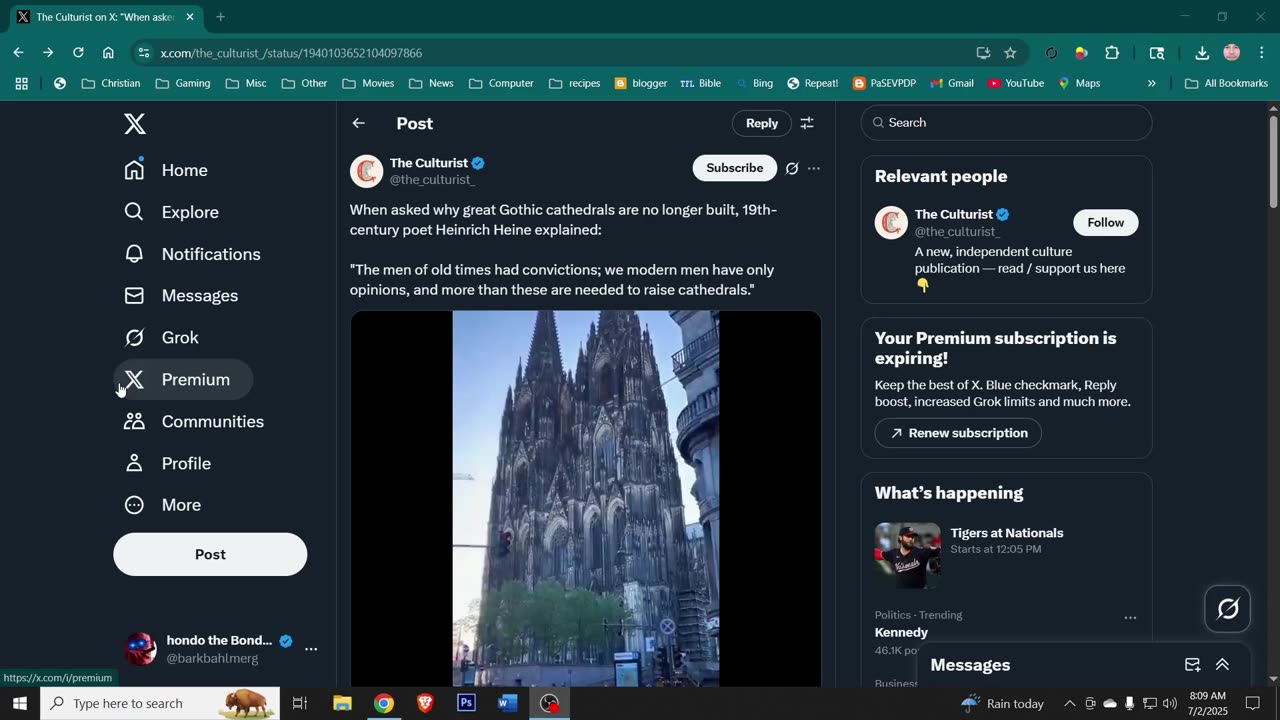Open Chrome Downloads icon

click(1202, 53)
